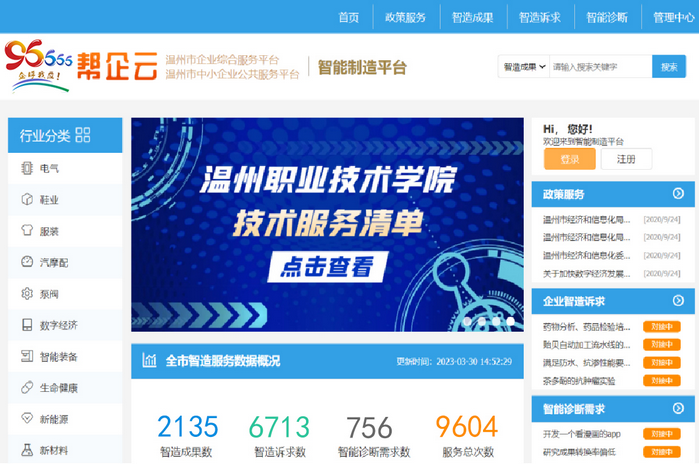Click the 智能制造平台 title text

click(362, 67)
